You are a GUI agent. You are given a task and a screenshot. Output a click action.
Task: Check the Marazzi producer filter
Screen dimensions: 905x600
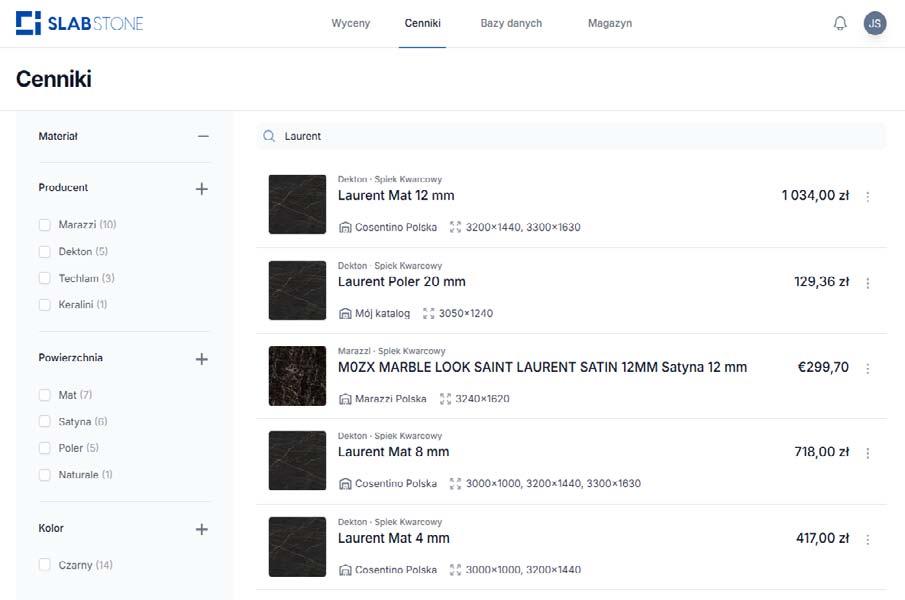tap(44, 224)
